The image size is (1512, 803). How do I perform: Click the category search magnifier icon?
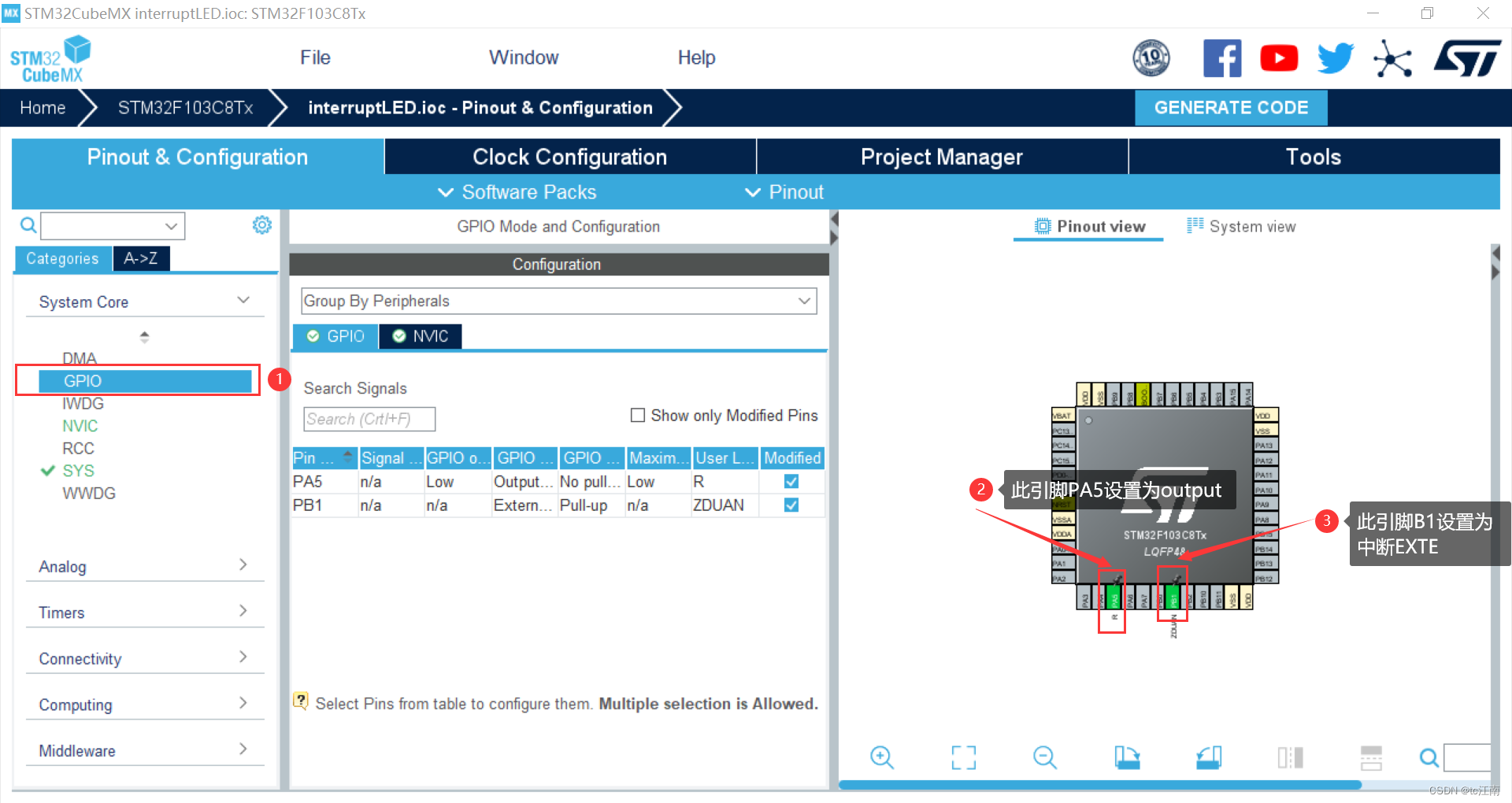click(28, 226)
